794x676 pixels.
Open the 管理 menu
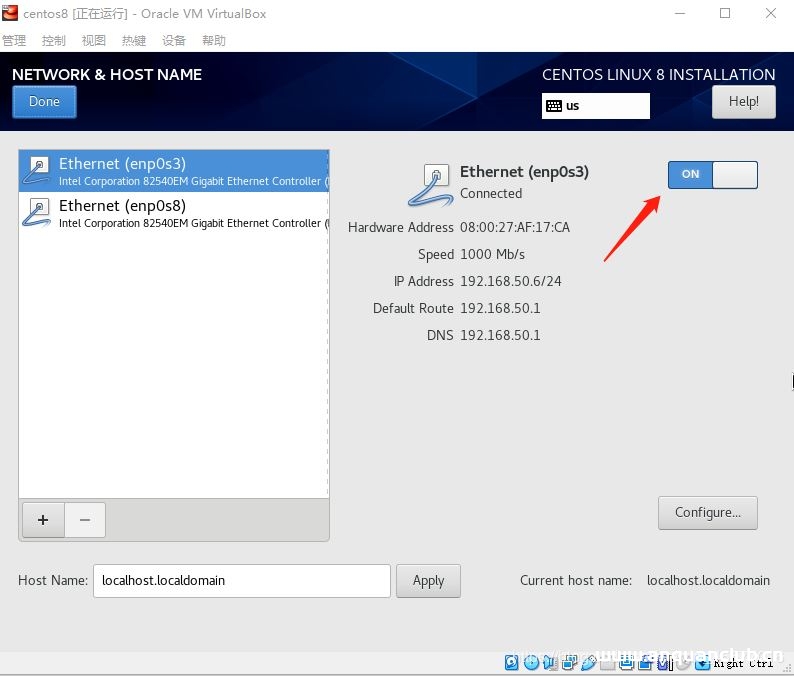(x=14, y=41)
